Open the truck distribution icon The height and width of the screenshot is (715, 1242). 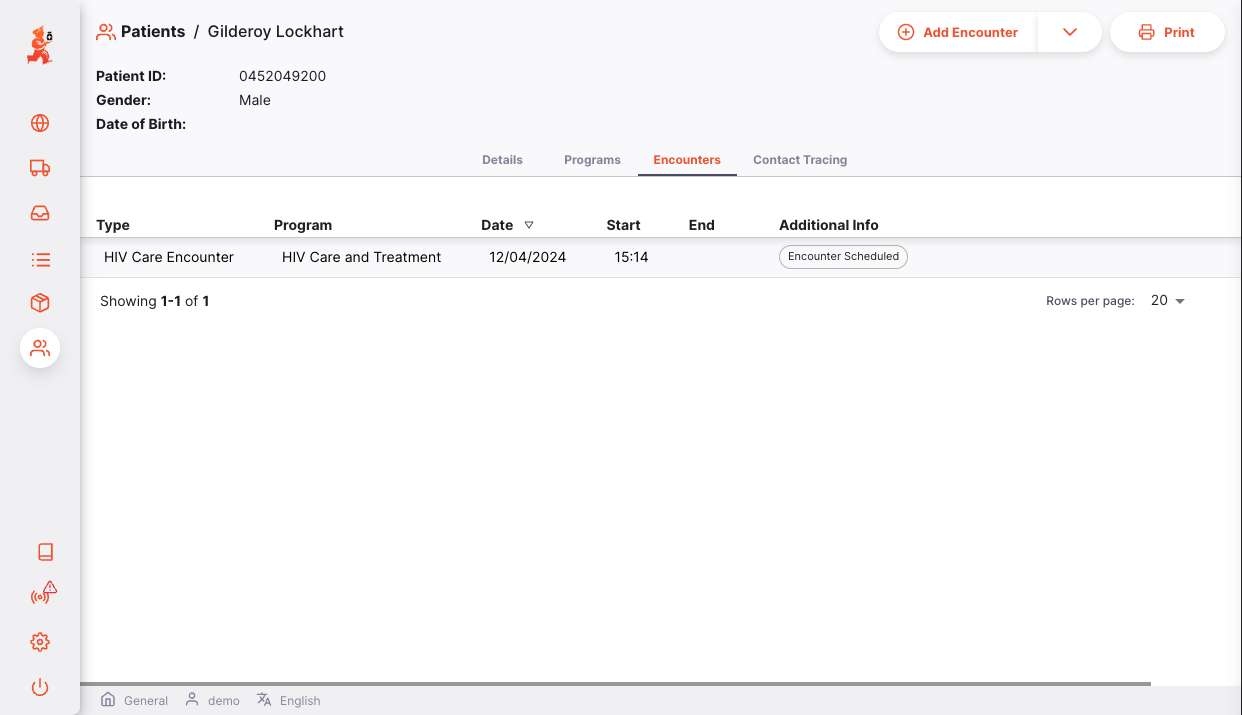coord(40,168)
